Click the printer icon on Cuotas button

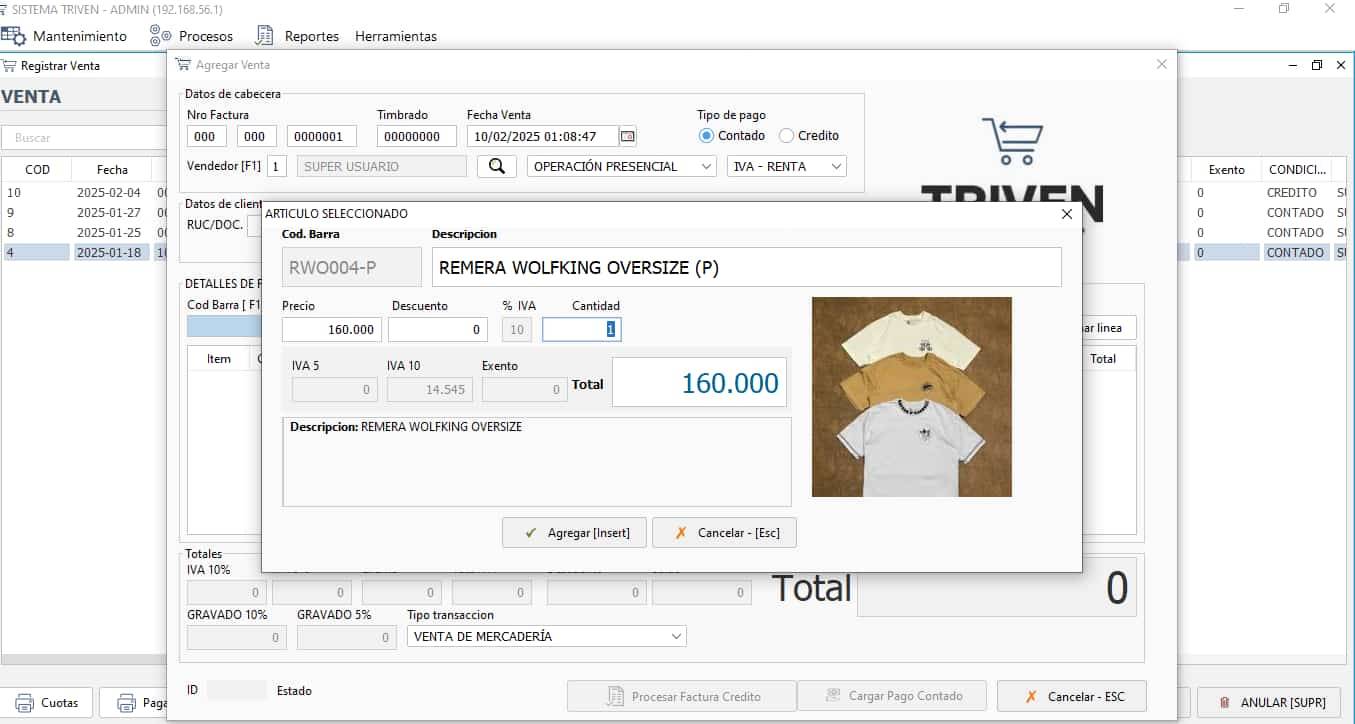(24, 703)
